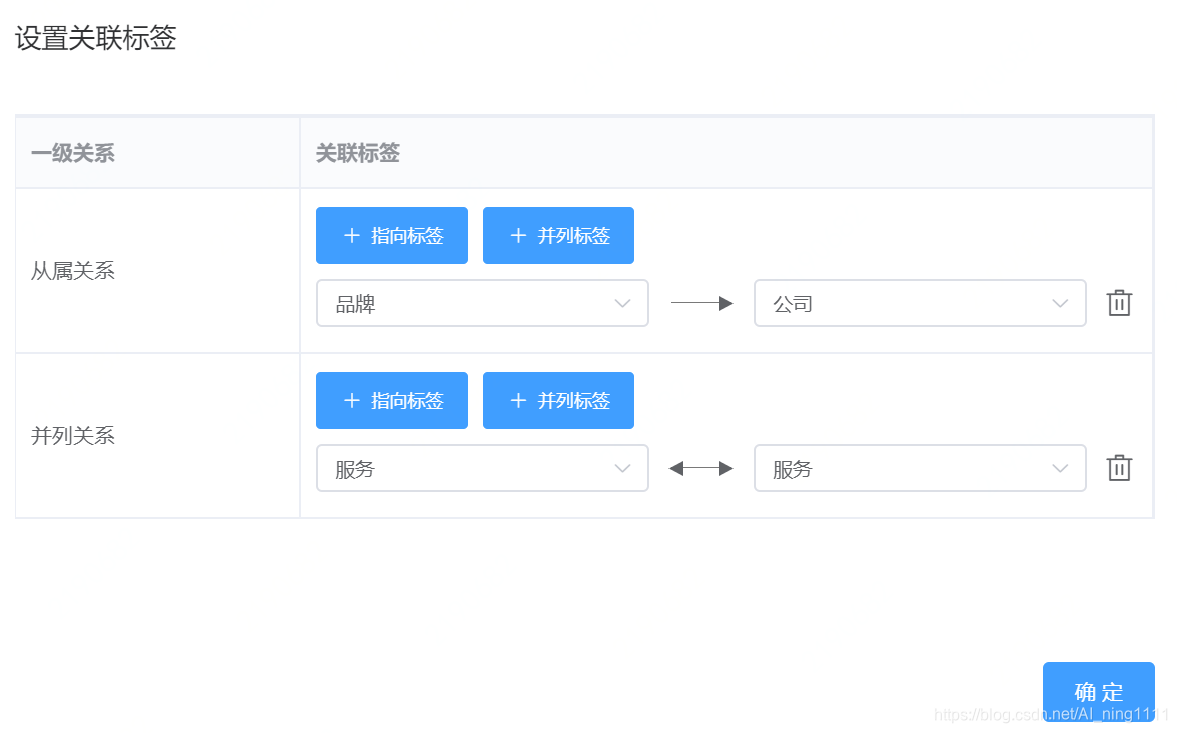Expand the 公司 dropdown chevron
Screen dimensions: 1177x733
[1060, 303]
